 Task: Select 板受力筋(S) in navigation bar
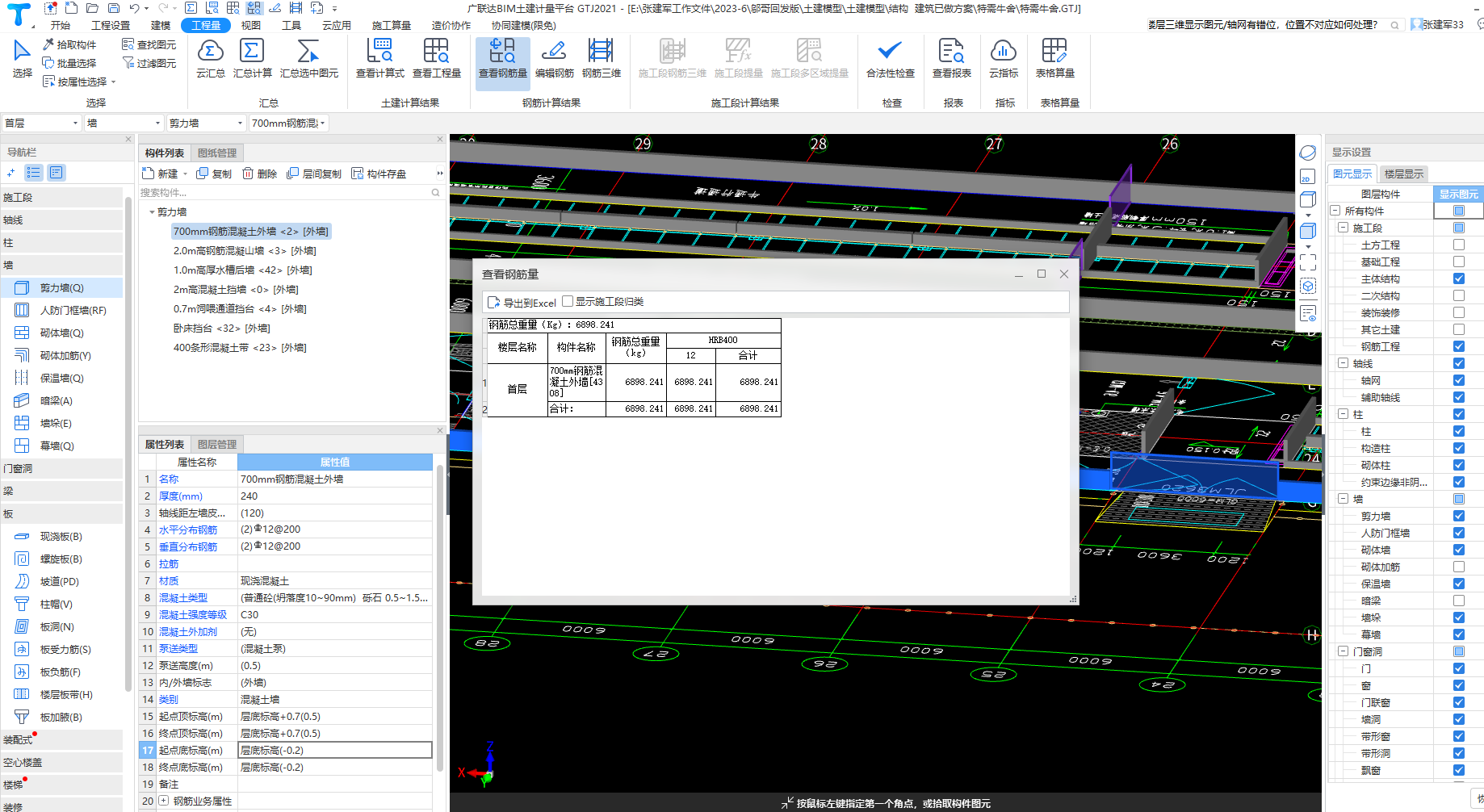(61, 649)
